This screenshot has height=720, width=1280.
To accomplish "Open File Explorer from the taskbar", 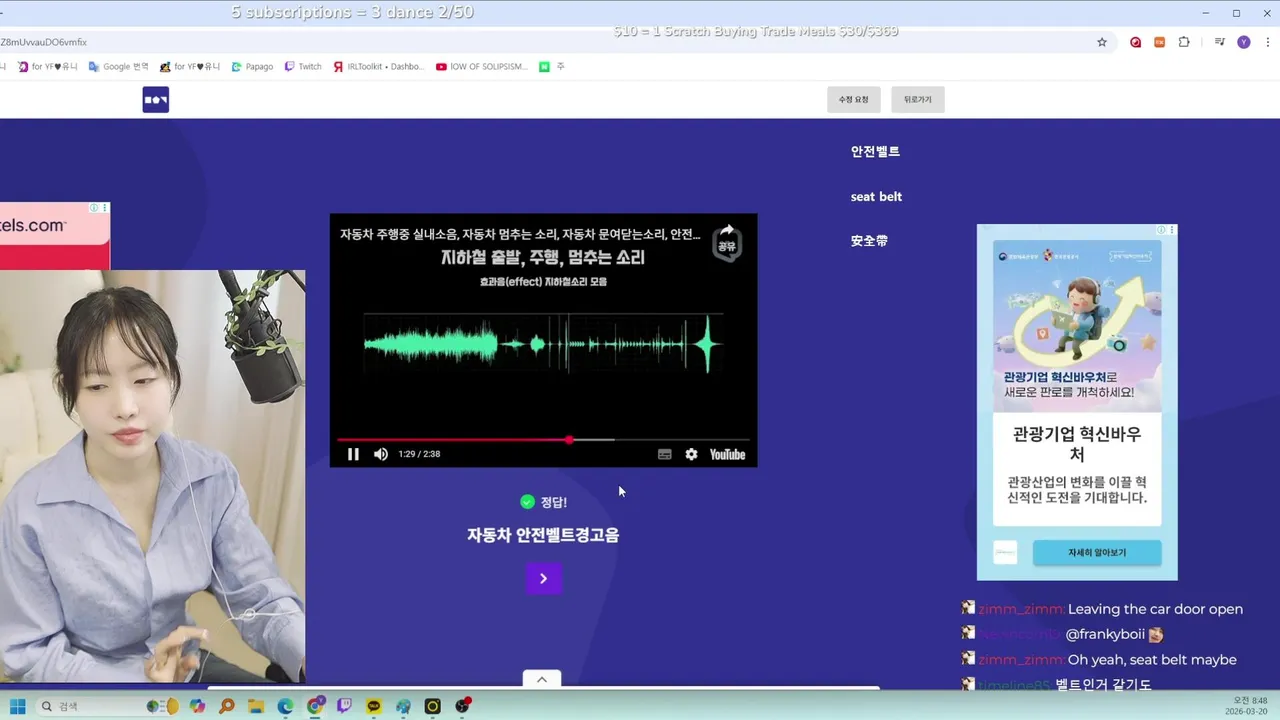I will [256, 706].
